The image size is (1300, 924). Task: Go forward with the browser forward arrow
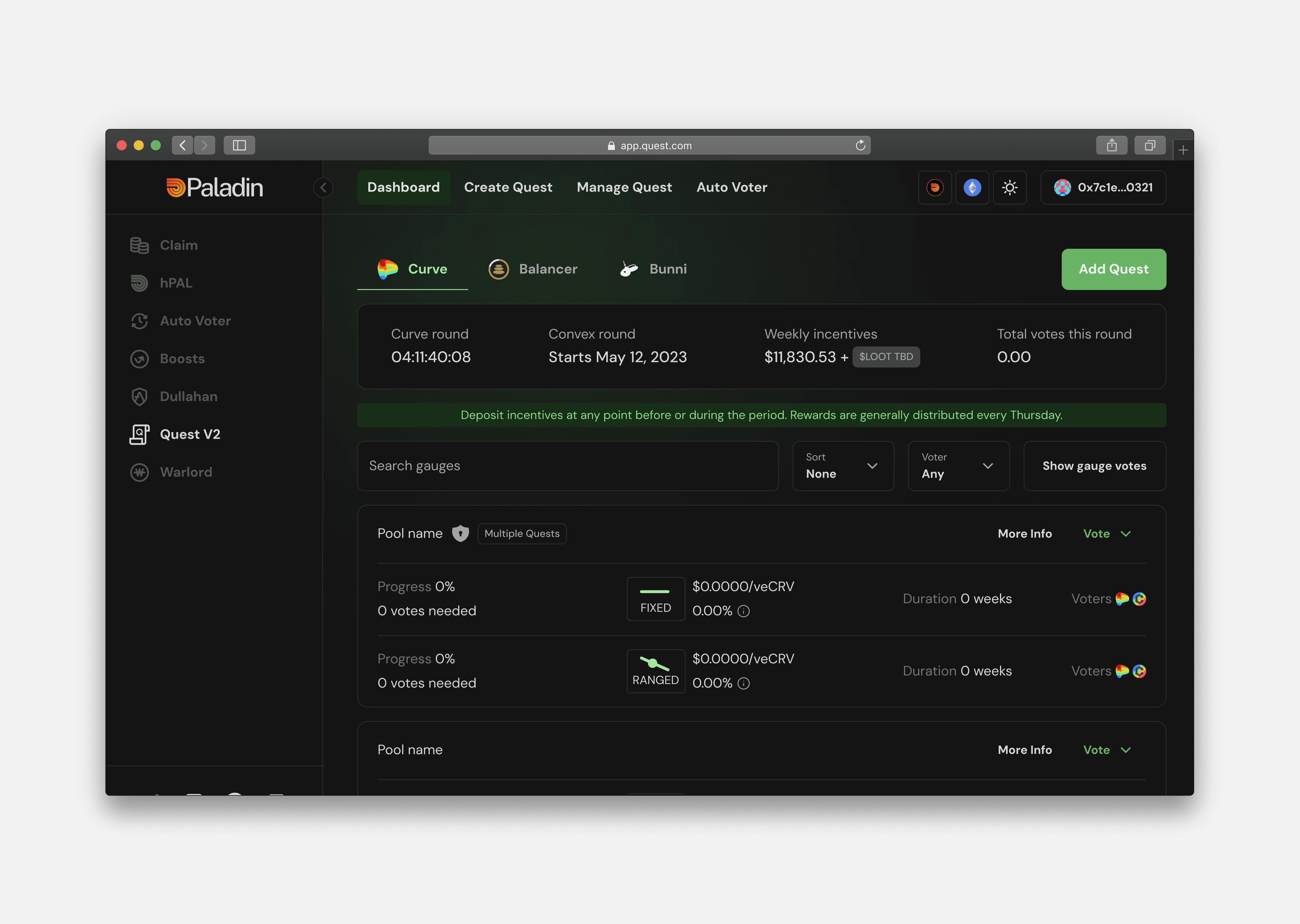(x=205, y=145)
